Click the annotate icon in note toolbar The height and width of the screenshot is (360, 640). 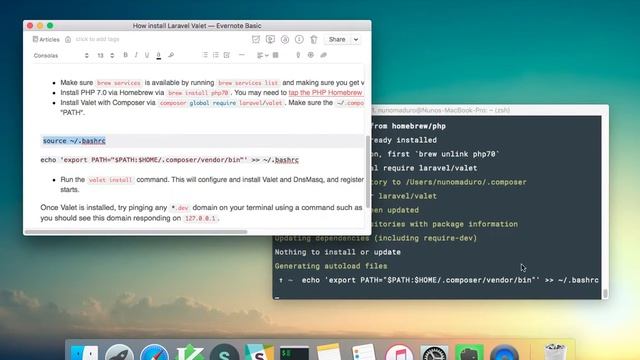coord(285,39)
